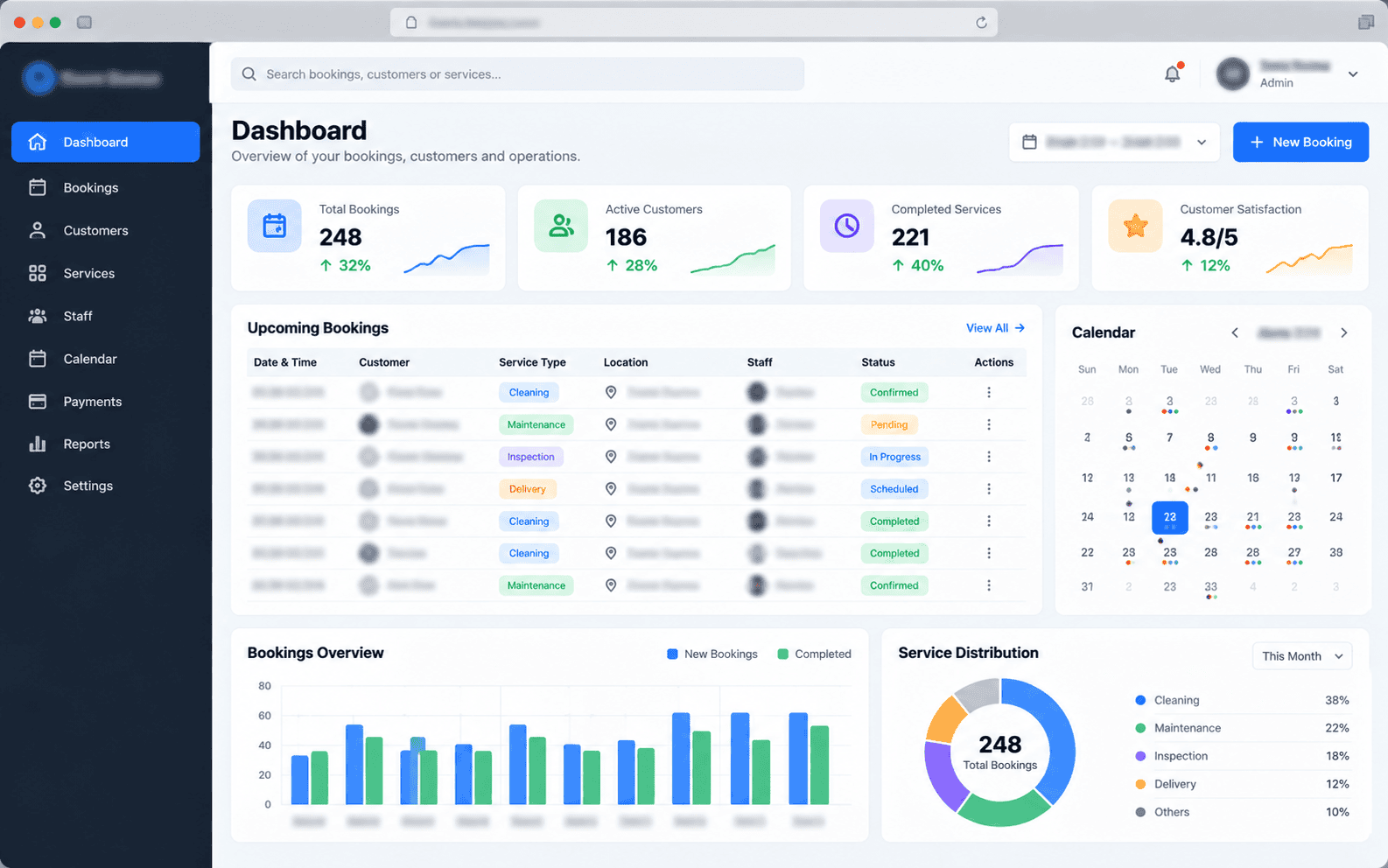Open actions menu for Pending booking row
Image resolution: width=1388 pixels, height=868 pixels.
[989, 424]
